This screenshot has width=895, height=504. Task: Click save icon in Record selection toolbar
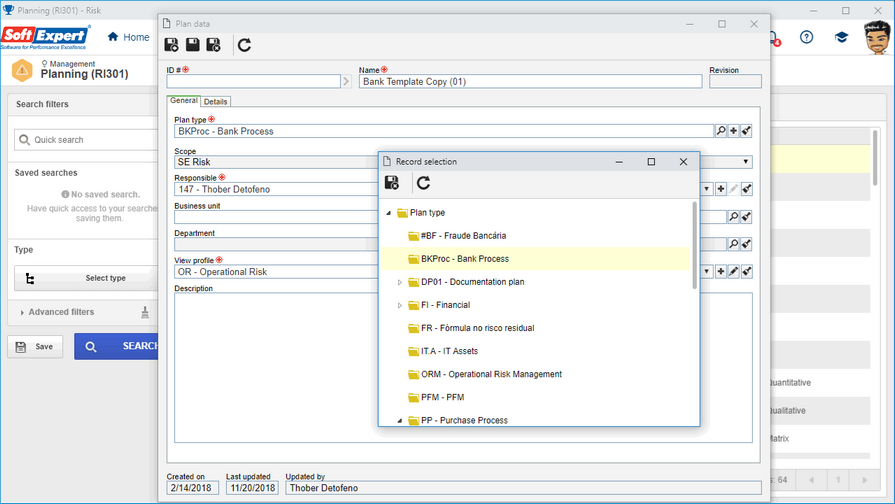tap(392, 183)
